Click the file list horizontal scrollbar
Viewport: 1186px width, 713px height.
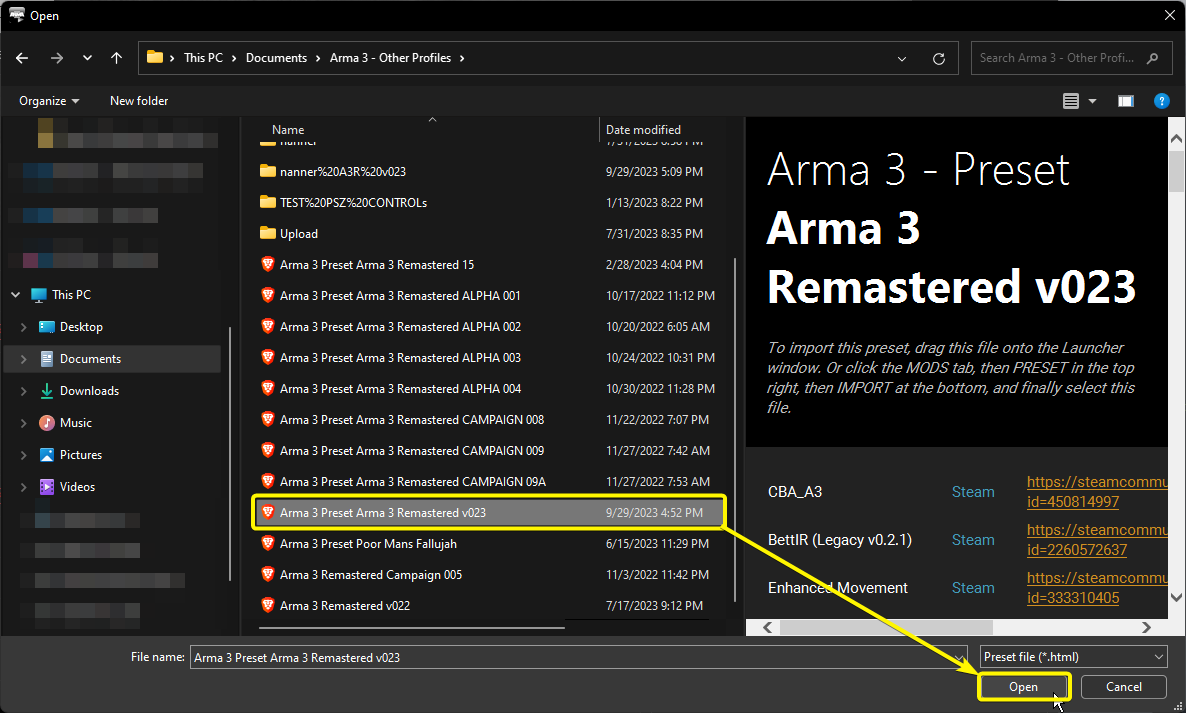pyautogui.click(x=411, y=628)
